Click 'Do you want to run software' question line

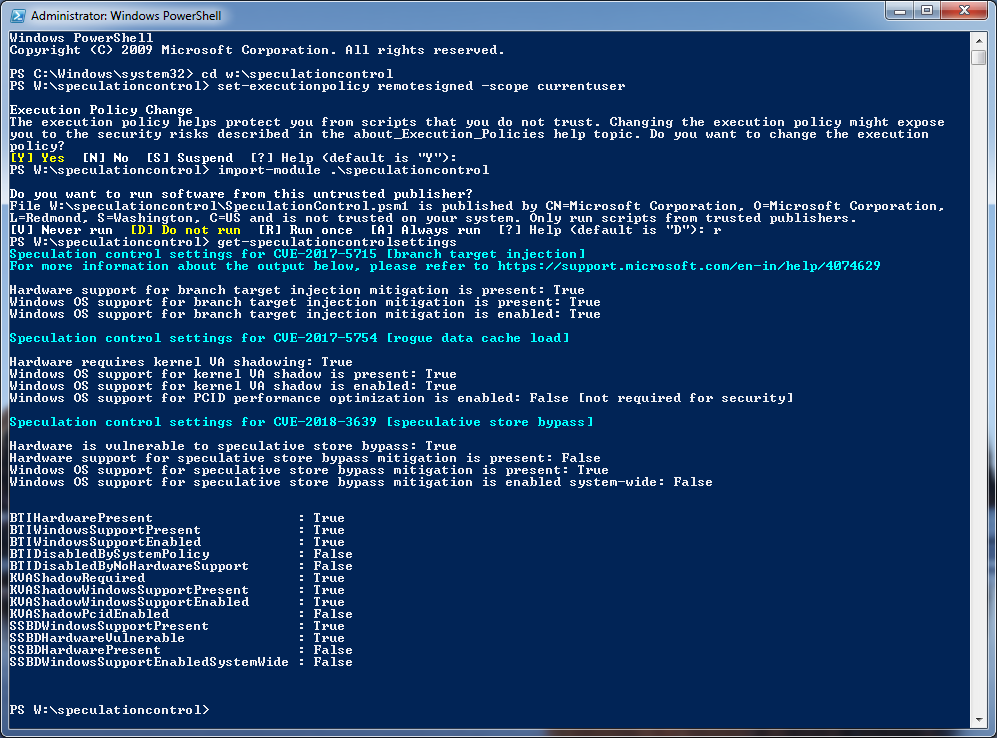pyautogui.click(x=242, y=194)
